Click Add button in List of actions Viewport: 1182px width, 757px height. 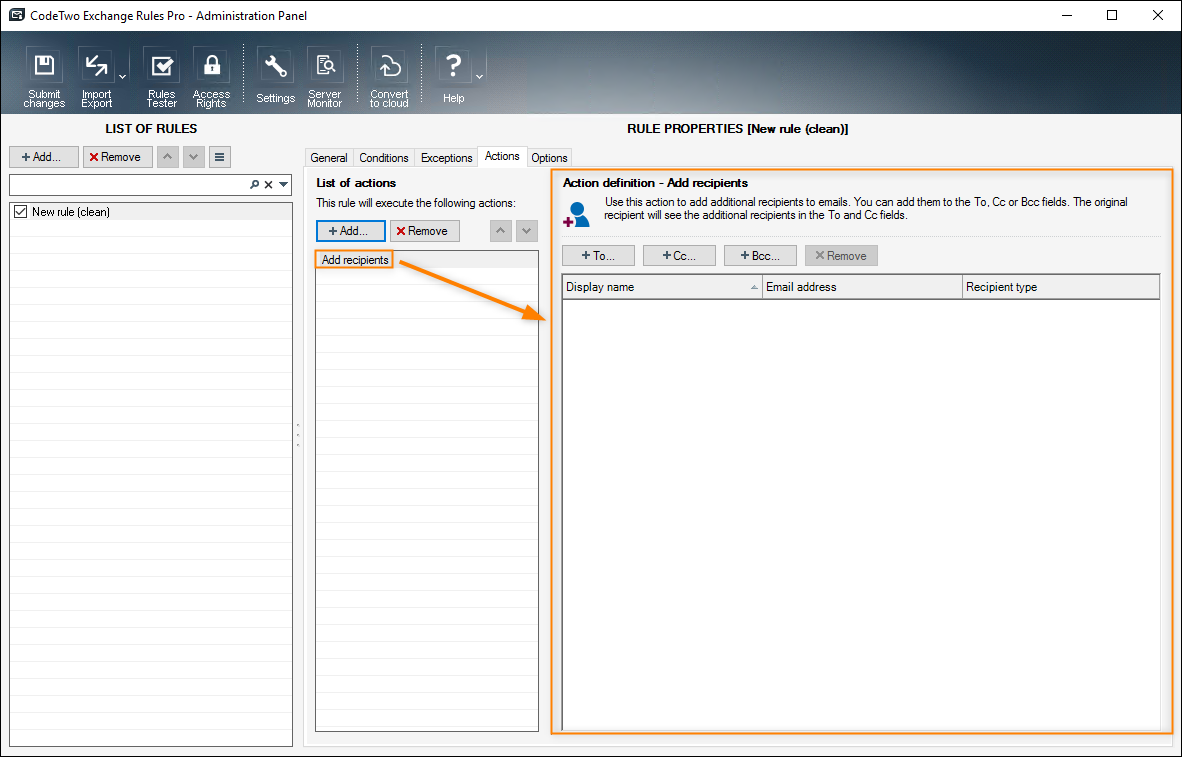[351, 231]
